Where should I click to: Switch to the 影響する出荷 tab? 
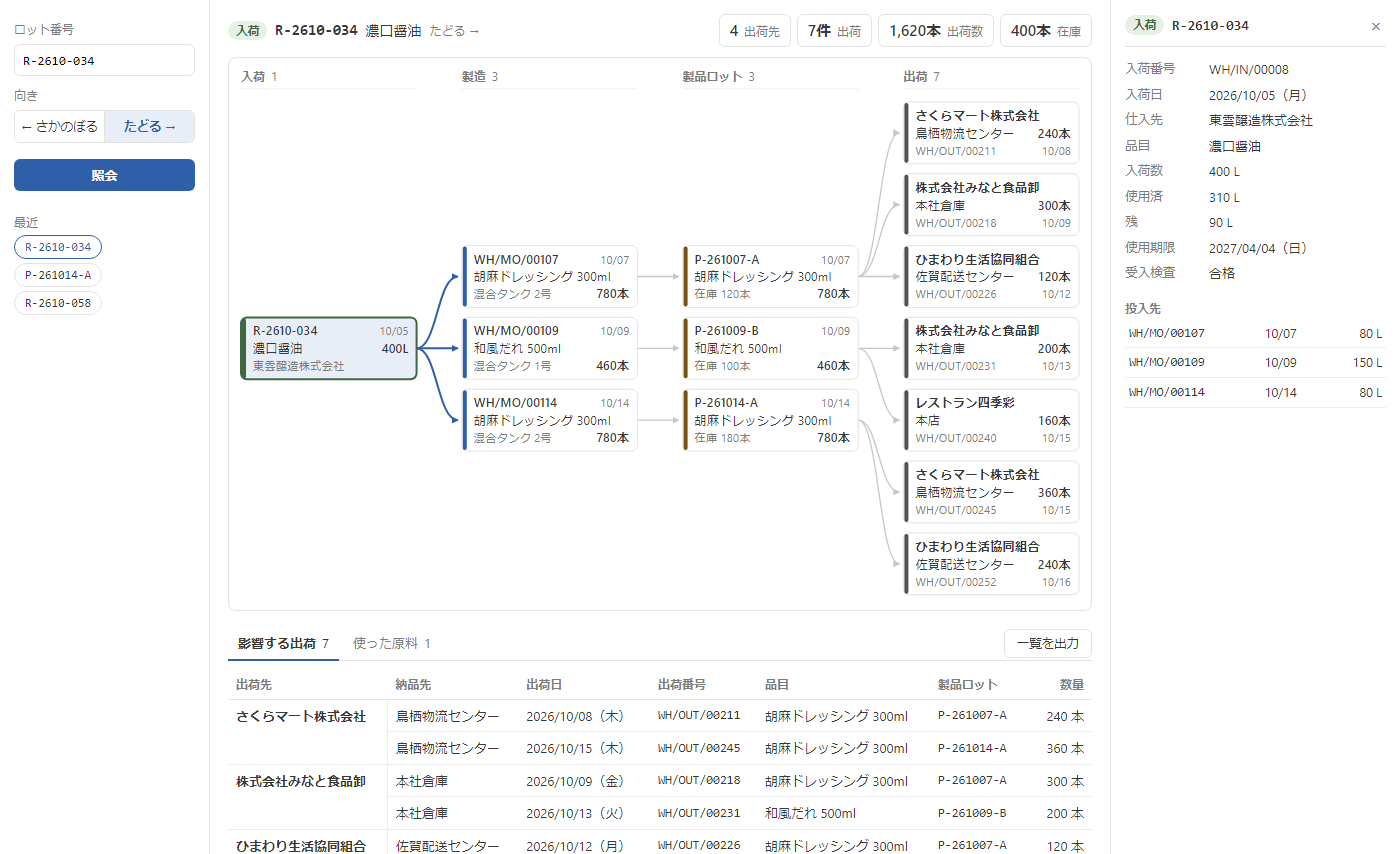click(x=283, y=643)
